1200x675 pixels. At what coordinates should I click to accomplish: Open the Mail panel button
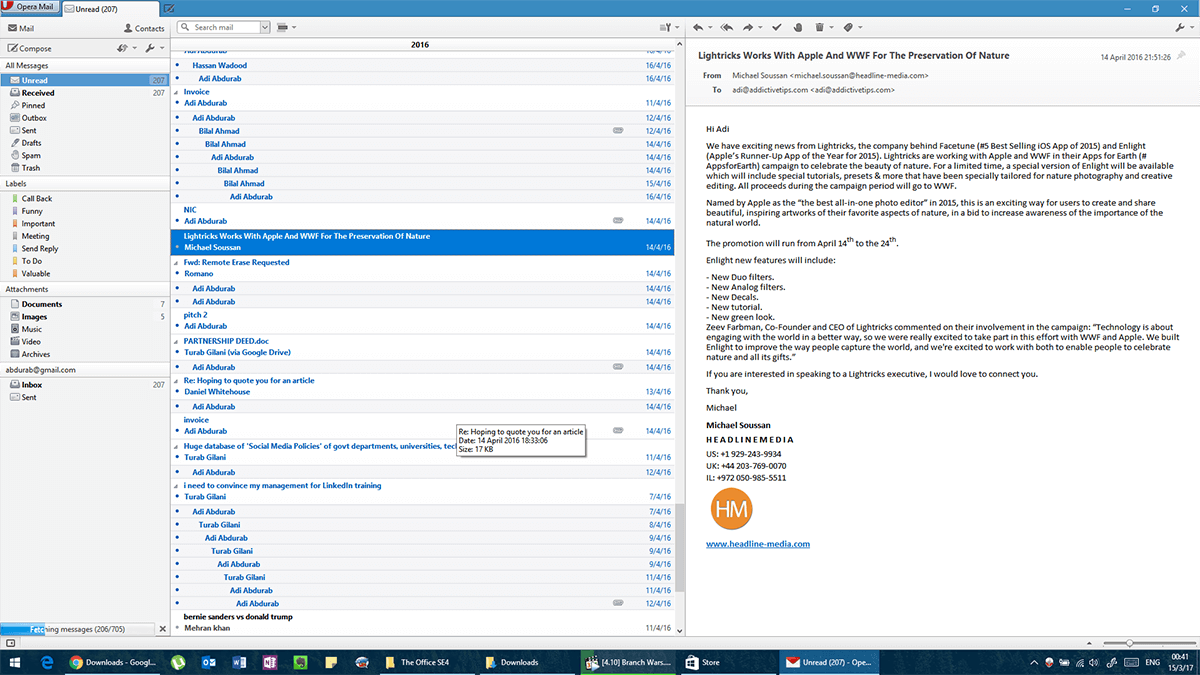point(21,28)
